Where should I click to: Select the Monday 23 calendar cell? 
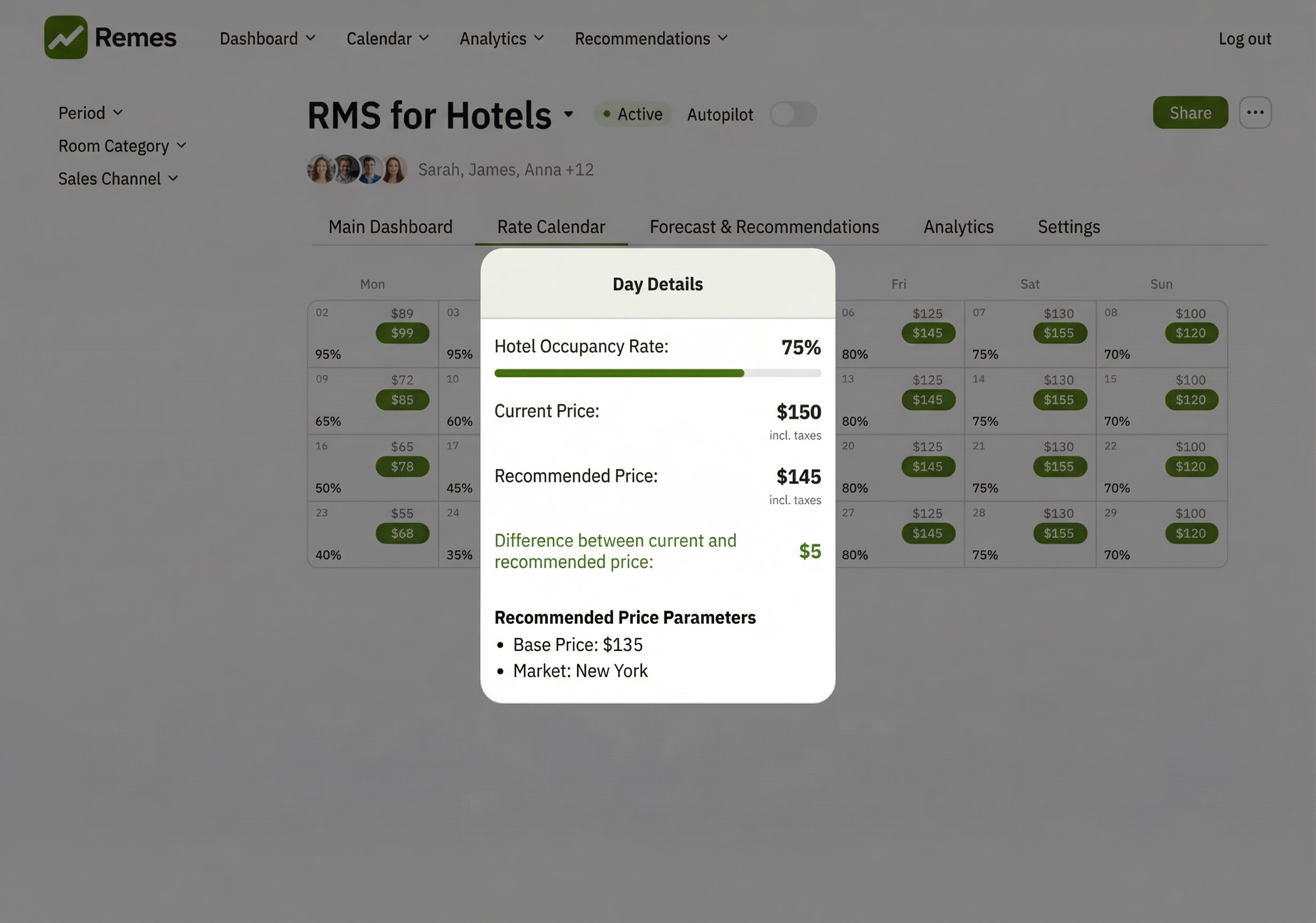(x=373, y=534)
